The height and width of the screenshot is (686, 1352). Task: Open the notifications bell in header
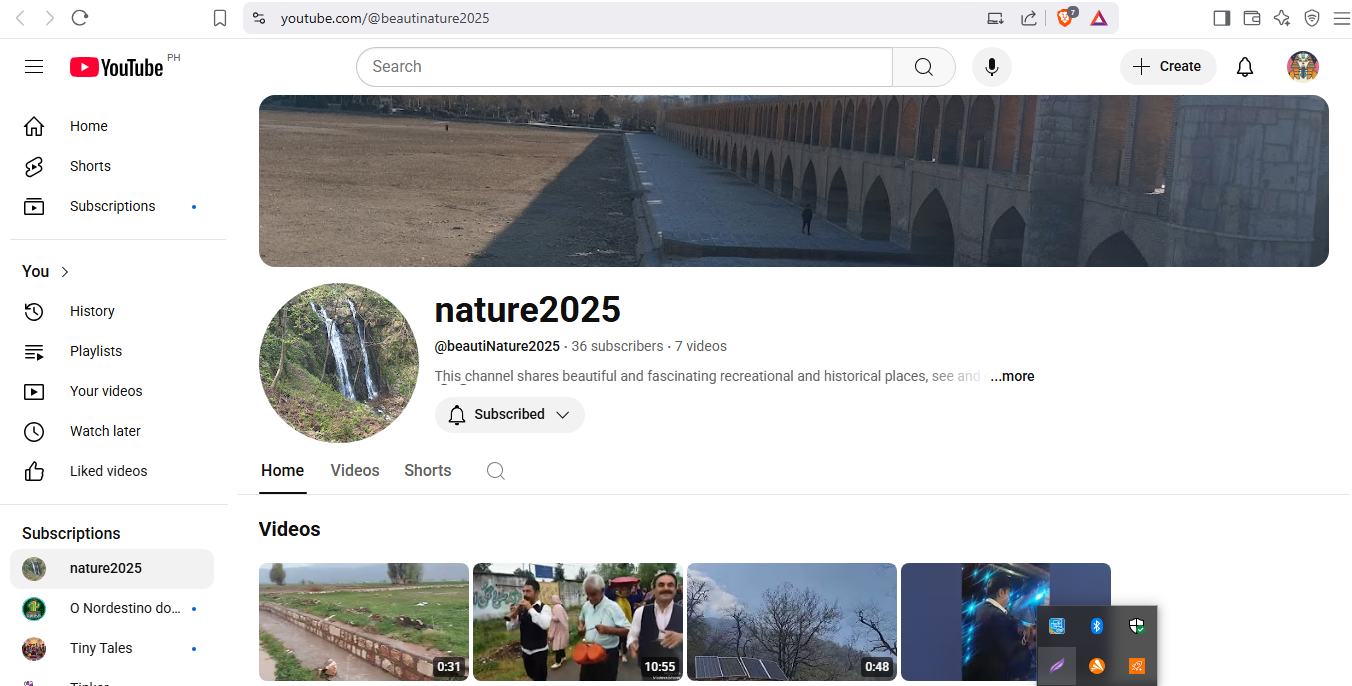[x=1245, y=67]
